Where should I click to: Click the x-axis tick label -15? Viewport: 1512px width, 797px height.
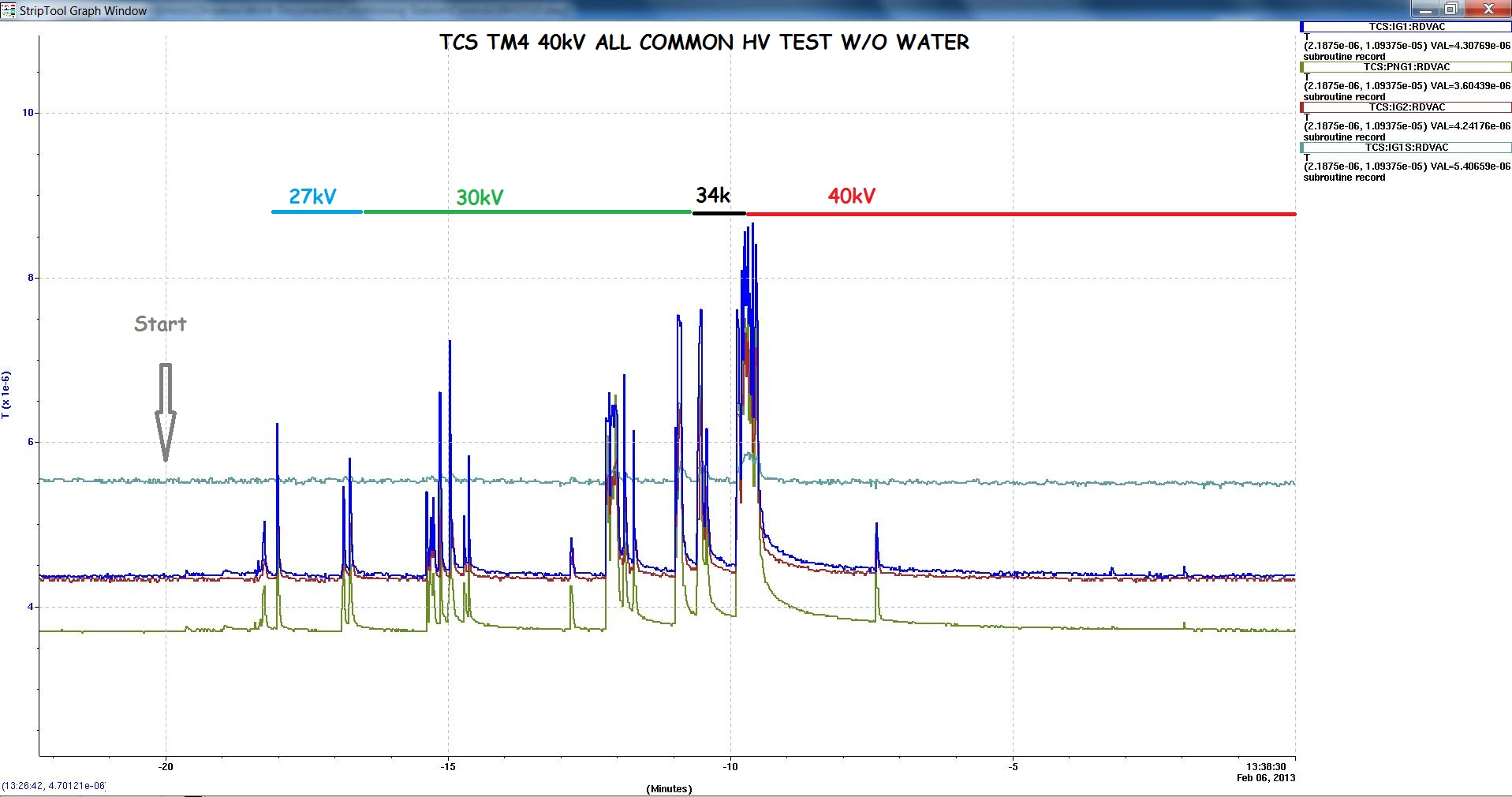coord(448,766)
